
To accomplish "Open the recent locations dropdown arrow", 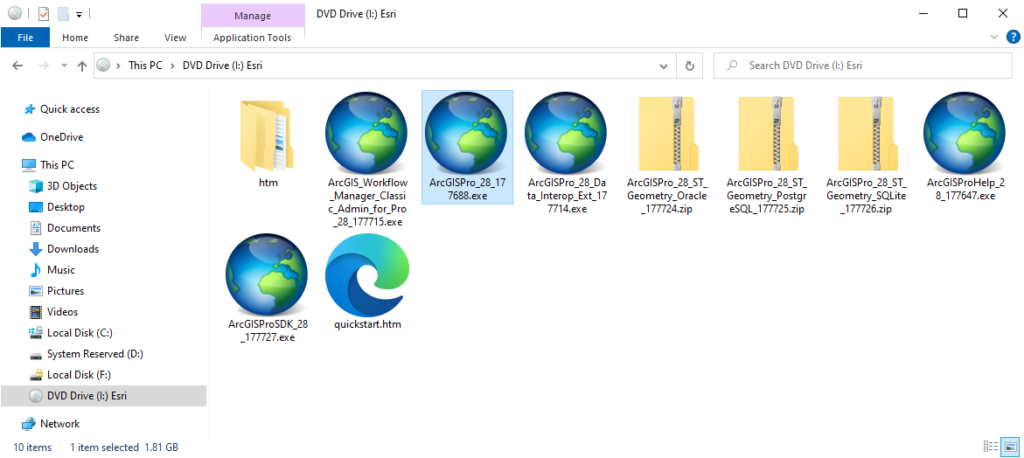I will [64, 66].
